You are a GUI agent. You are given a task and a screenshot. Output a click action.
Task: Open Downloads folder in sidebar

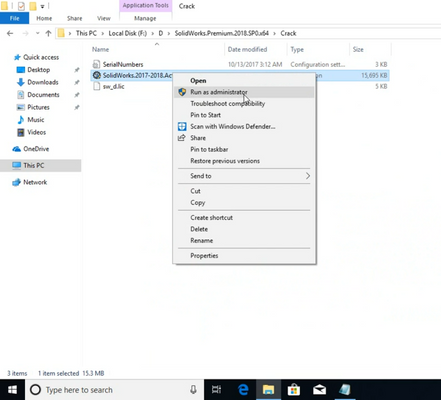coord(43,82)
